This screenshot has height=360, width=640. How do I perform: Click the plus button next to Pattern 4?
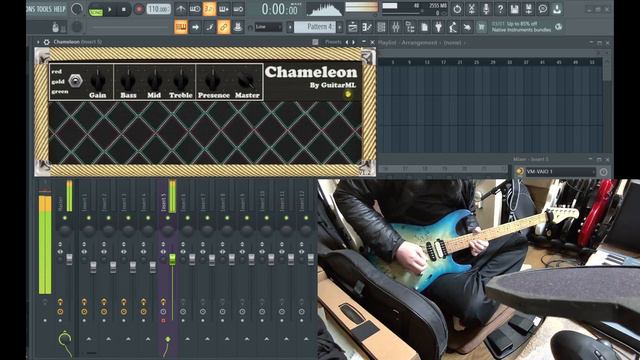coord(340,27)
